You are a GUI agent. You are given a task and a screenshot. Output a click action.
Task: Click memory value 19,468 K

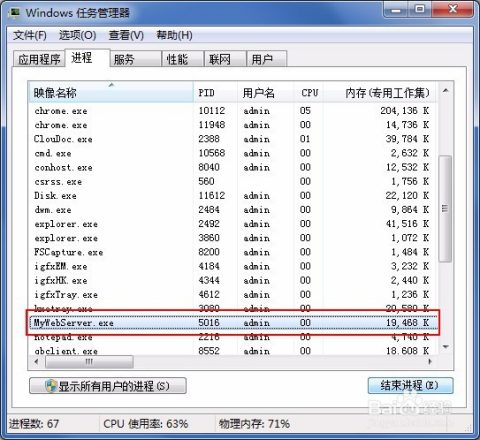click(x=407, y=323)
